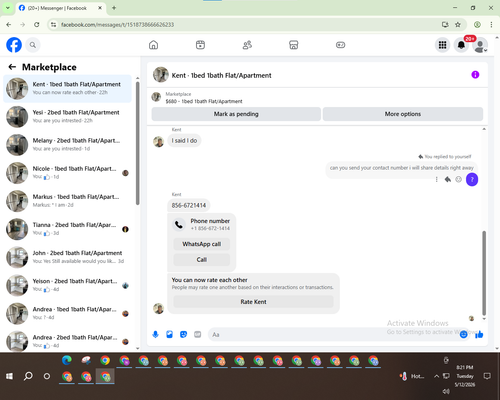Screen dimensions: 500x400
Task: Send a thumbs-up like
Action: tap(479, 334)
